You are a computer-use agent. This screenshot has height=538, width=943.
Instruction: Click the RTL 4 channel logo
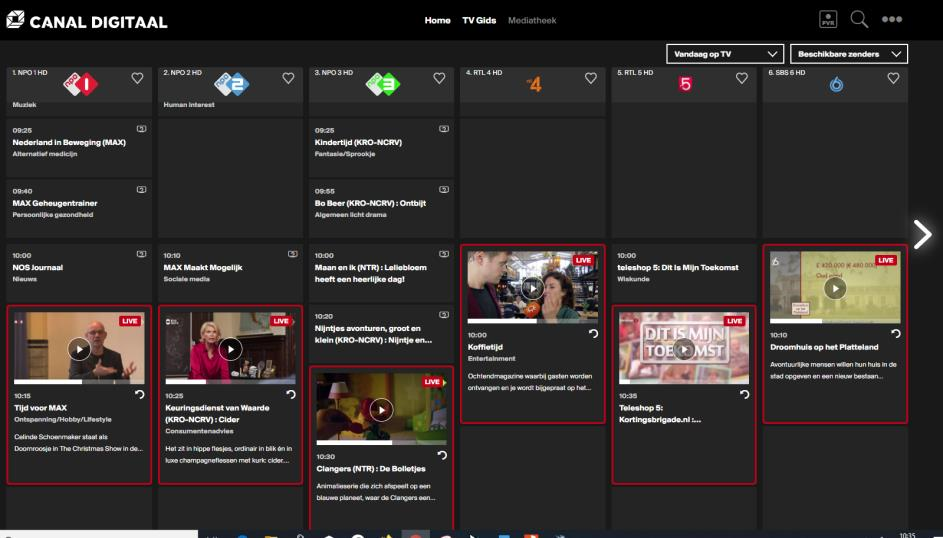pyautogui.click(x=533, y=84)
